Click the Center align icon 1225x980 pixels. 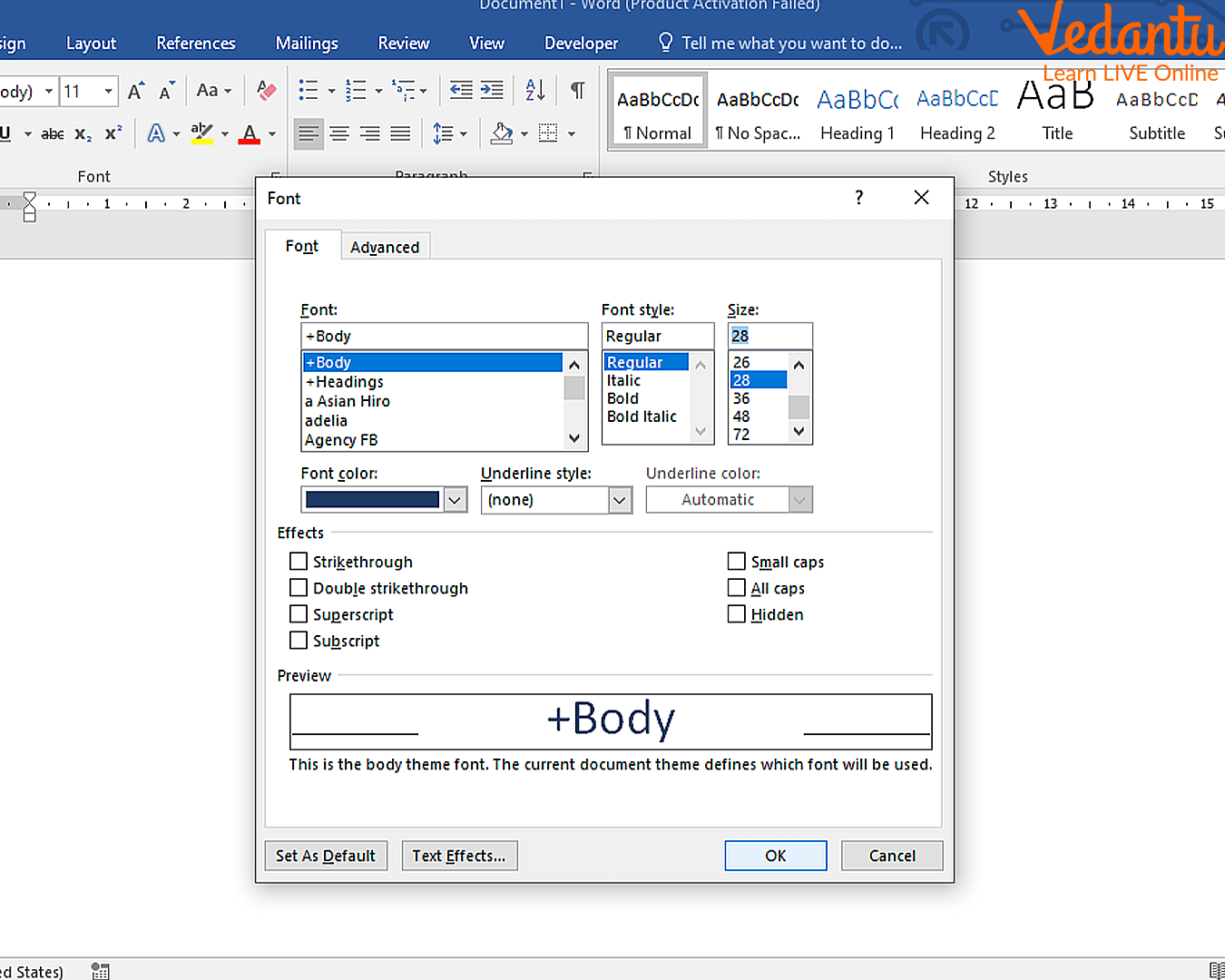click(339, 134)
